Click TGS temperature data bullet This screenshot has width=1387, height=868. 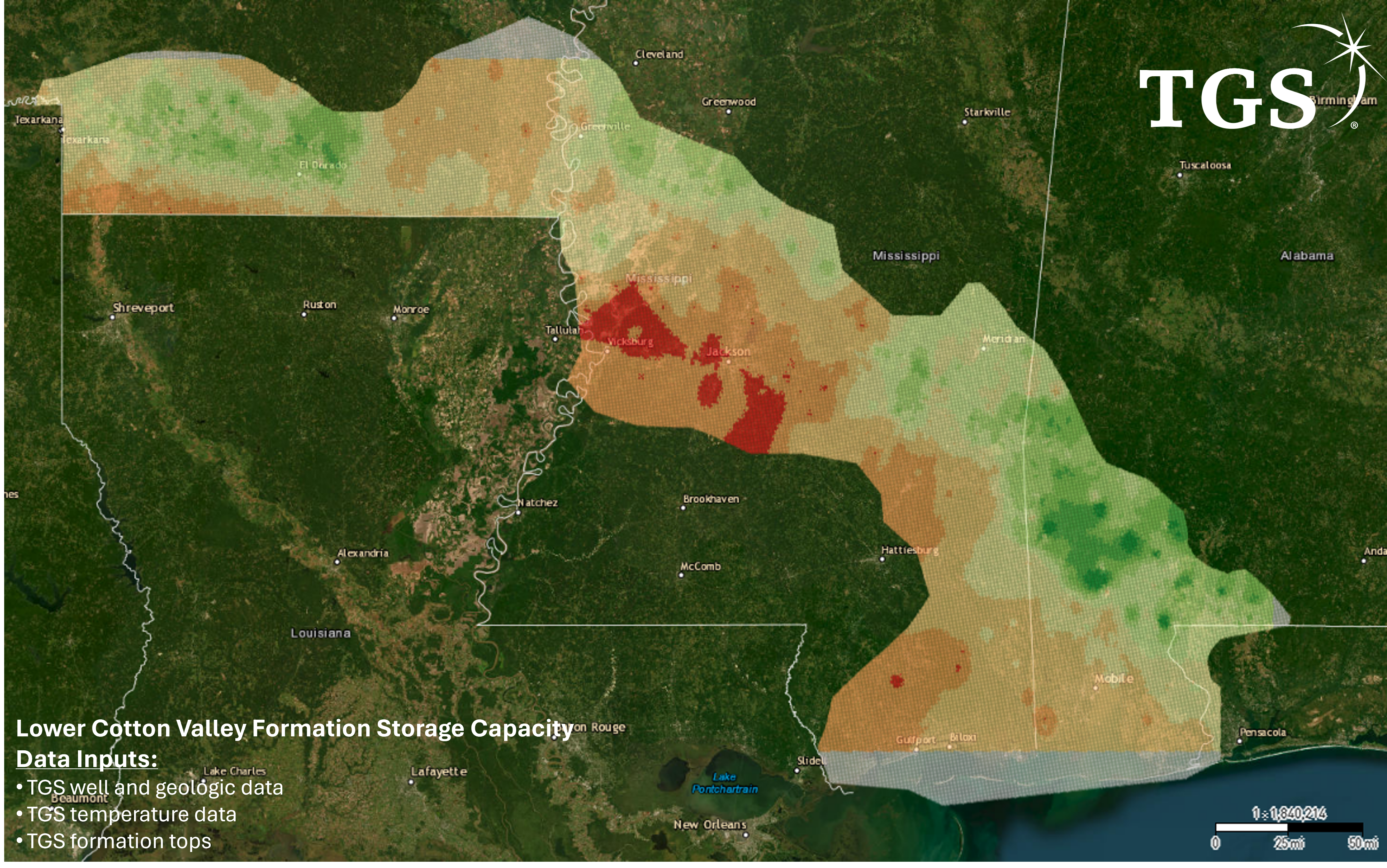[x=131, y=814]
